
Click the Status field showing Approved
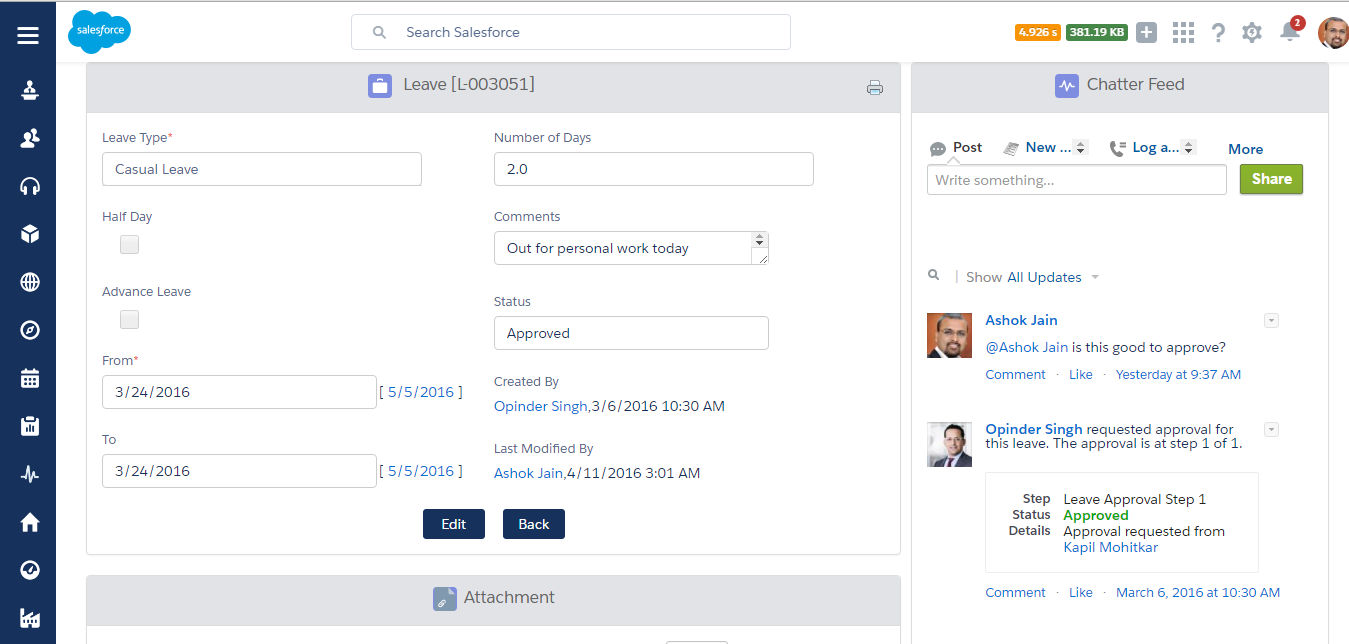tap(631, 333)
